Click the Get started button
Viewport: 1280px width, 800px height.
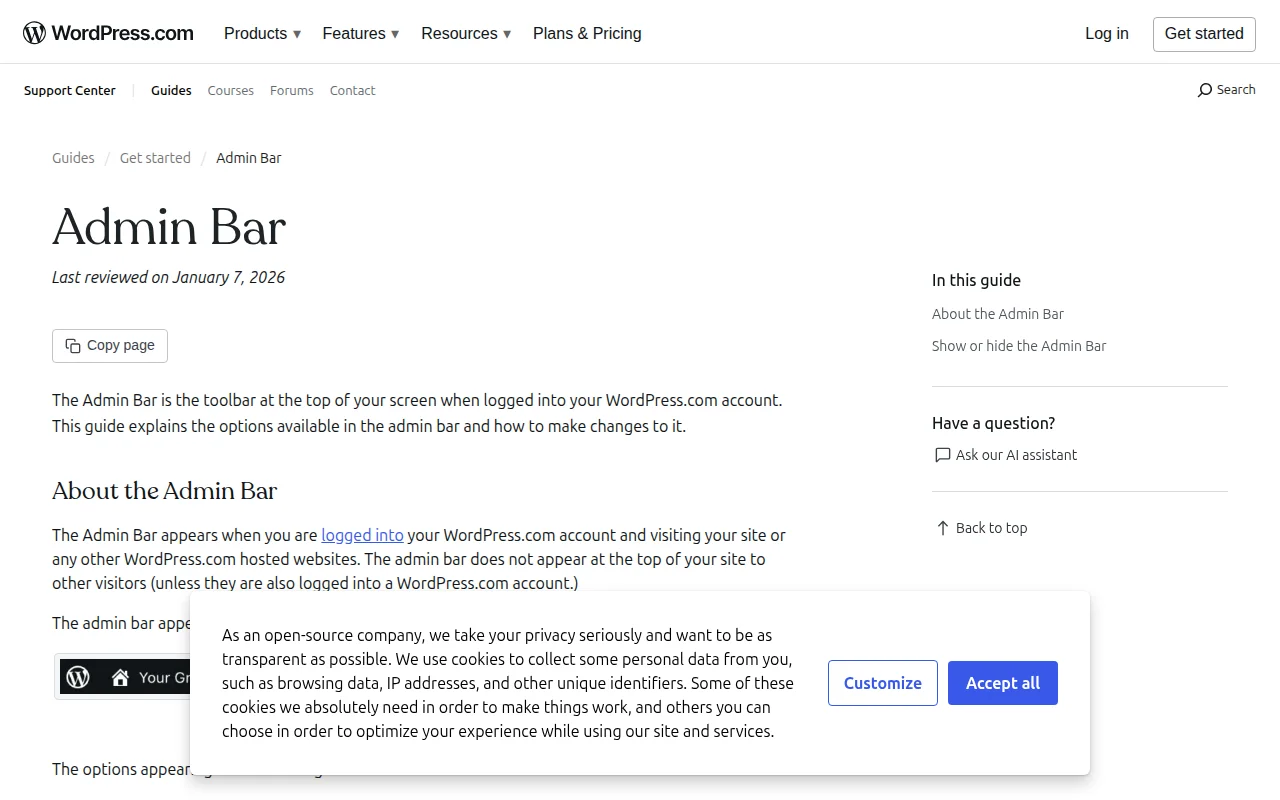[x=1204, y=33]
